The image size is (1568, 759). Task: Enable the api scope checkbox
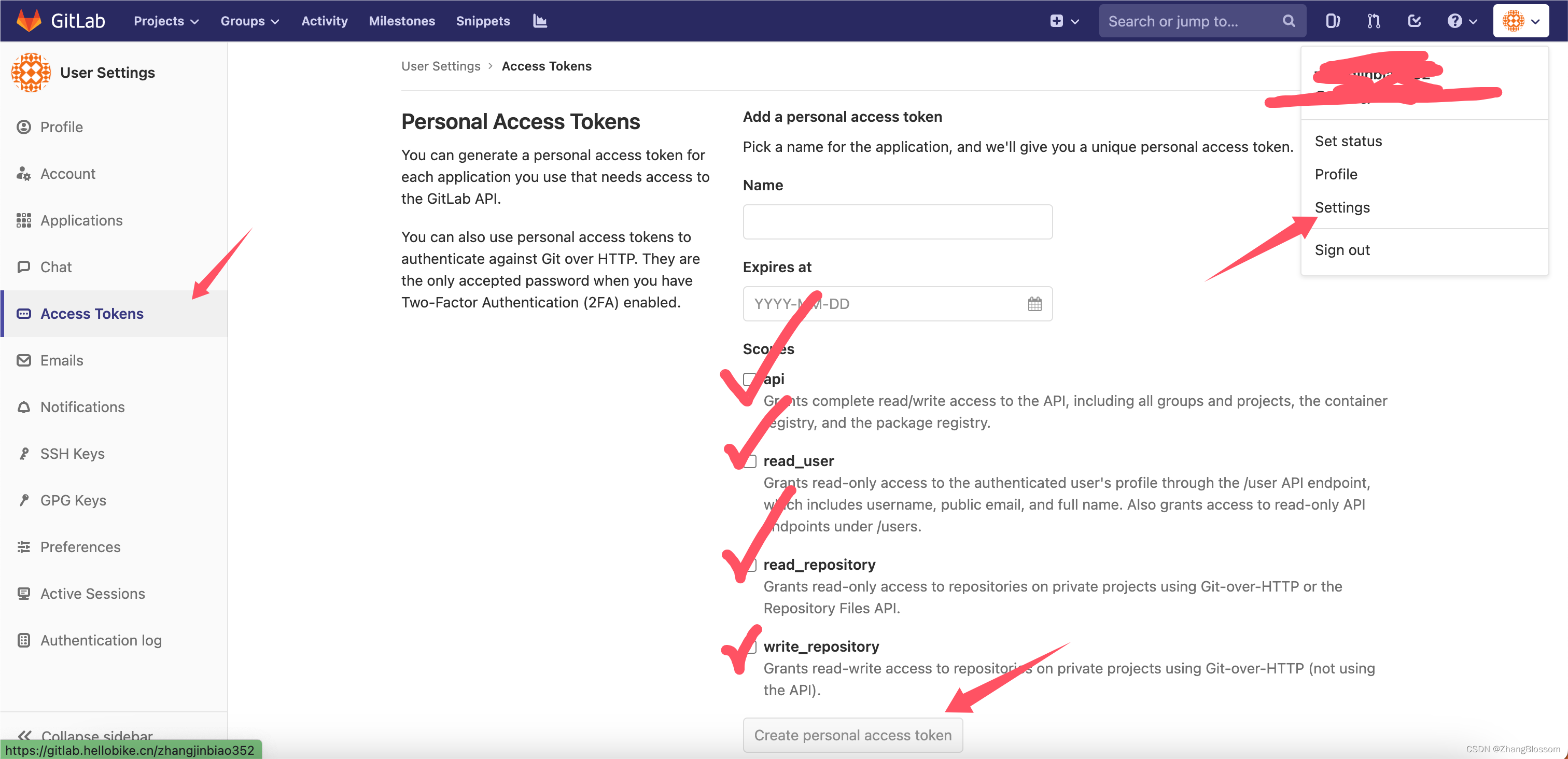point(750,379)
